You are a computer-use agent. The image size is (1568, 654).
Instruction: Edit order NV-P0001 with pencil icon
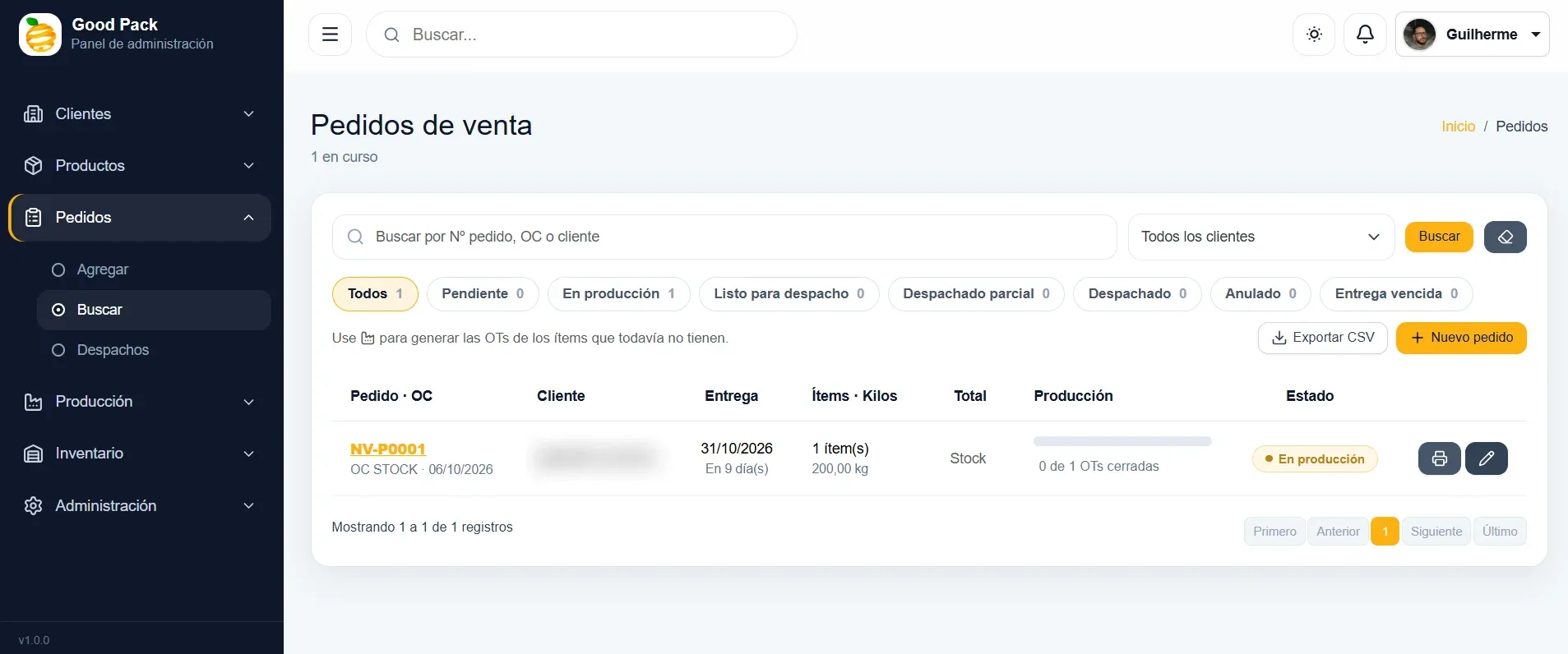coord(1486,458)
